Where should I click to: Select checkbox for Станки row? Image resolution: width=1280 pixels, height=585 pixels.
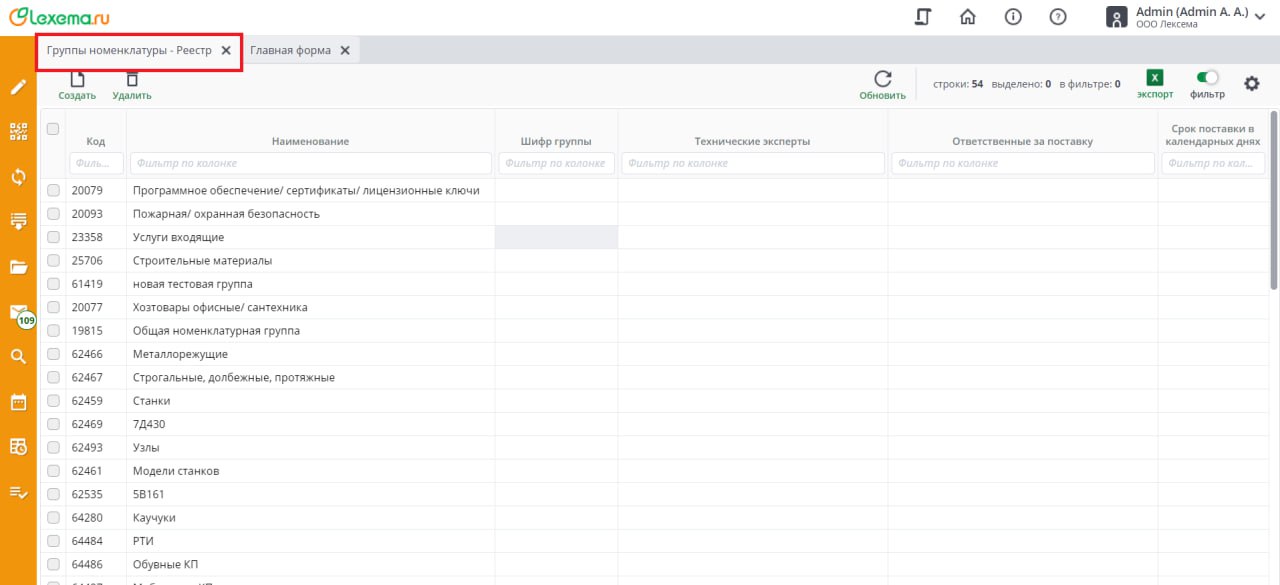(x=53, y=401)
